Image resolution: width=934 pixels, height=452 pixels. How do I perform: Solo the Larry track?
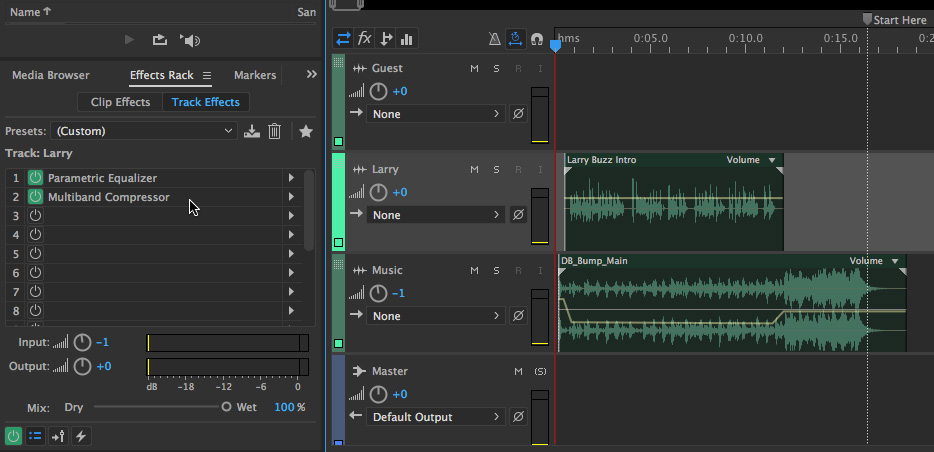(x=496, y=170)
